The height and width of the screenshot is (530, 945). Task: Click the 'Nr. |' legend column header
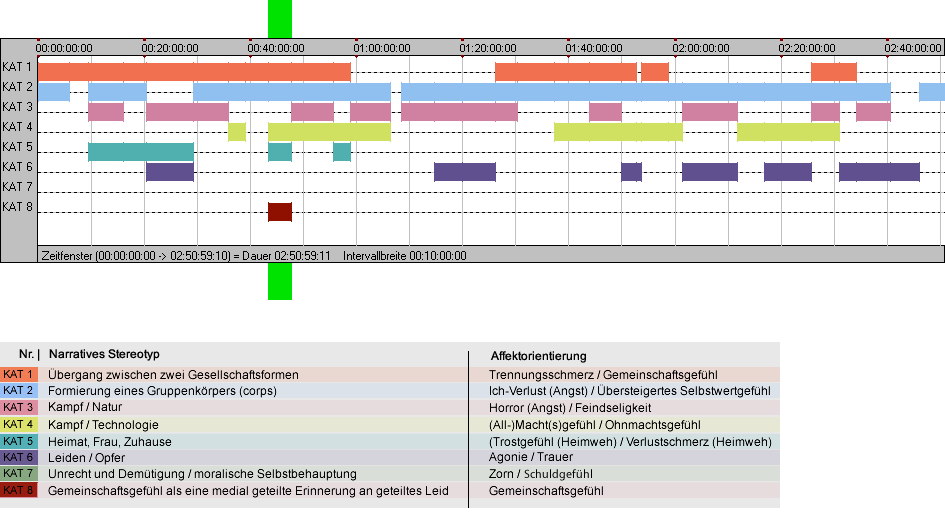click(29, 355)
